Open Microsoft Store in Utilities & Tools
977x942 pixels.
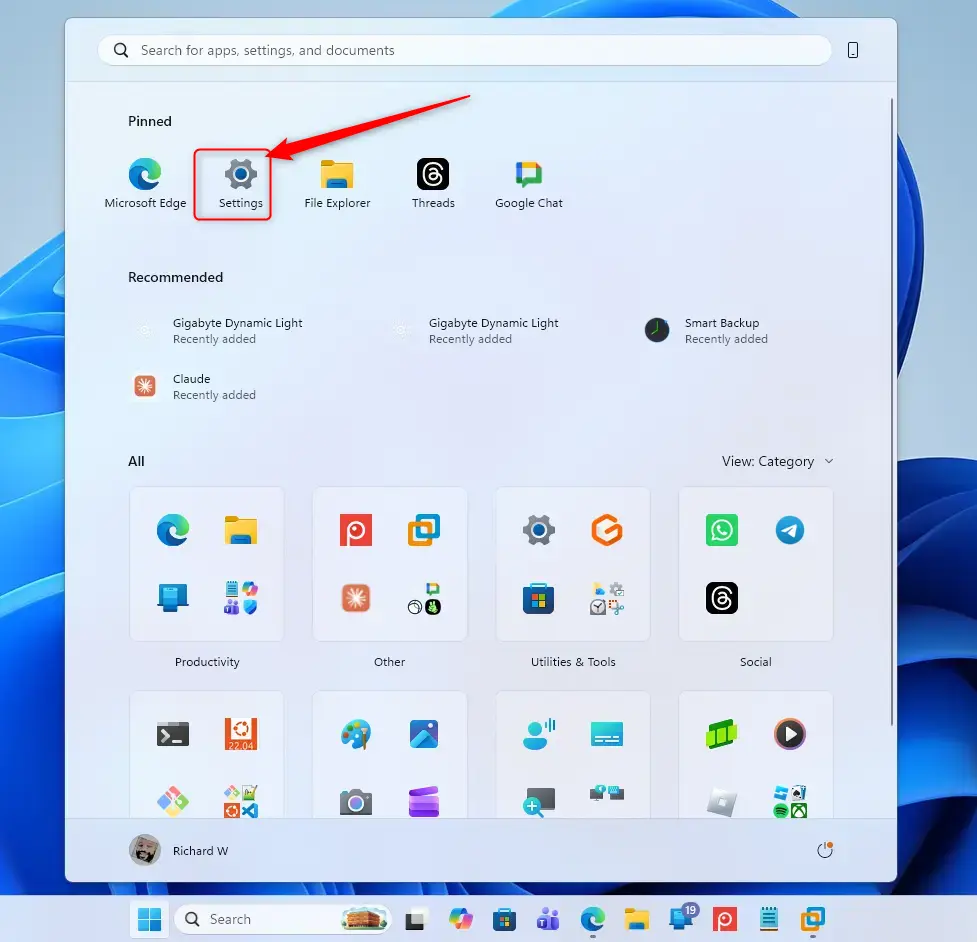coord(539,598)
